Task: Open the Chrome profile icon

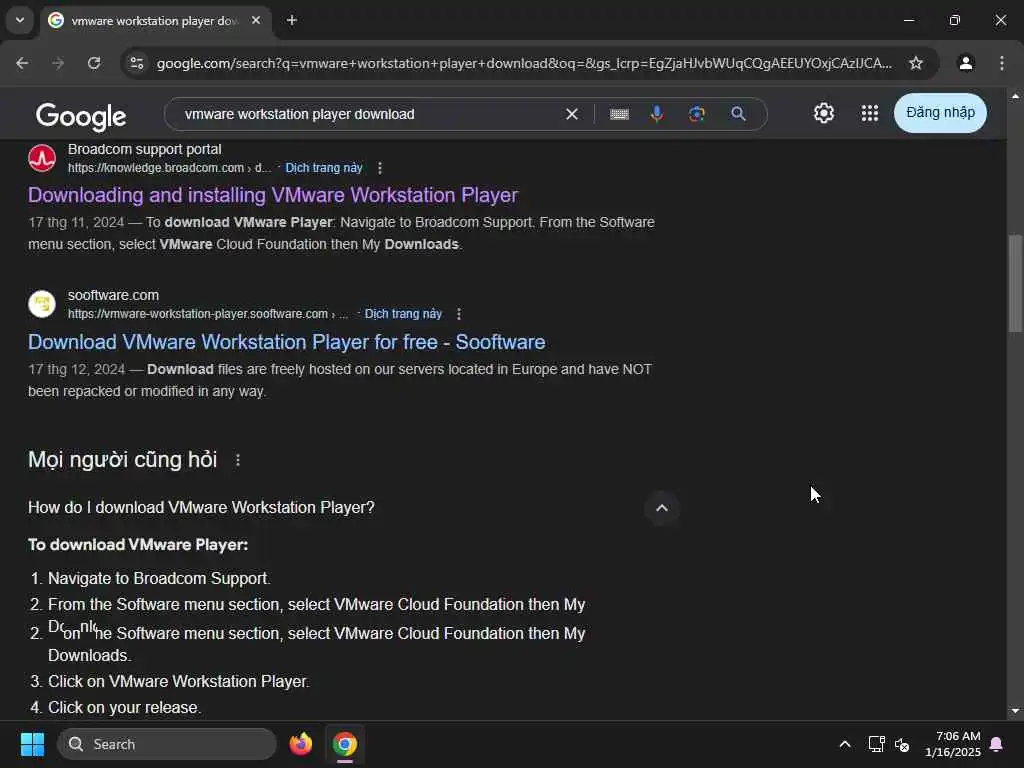Action: coord(965,63)
